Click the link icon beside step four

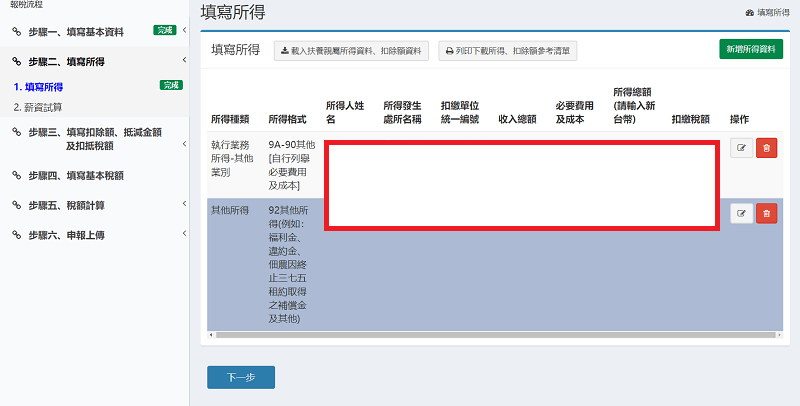pos(17,175)
